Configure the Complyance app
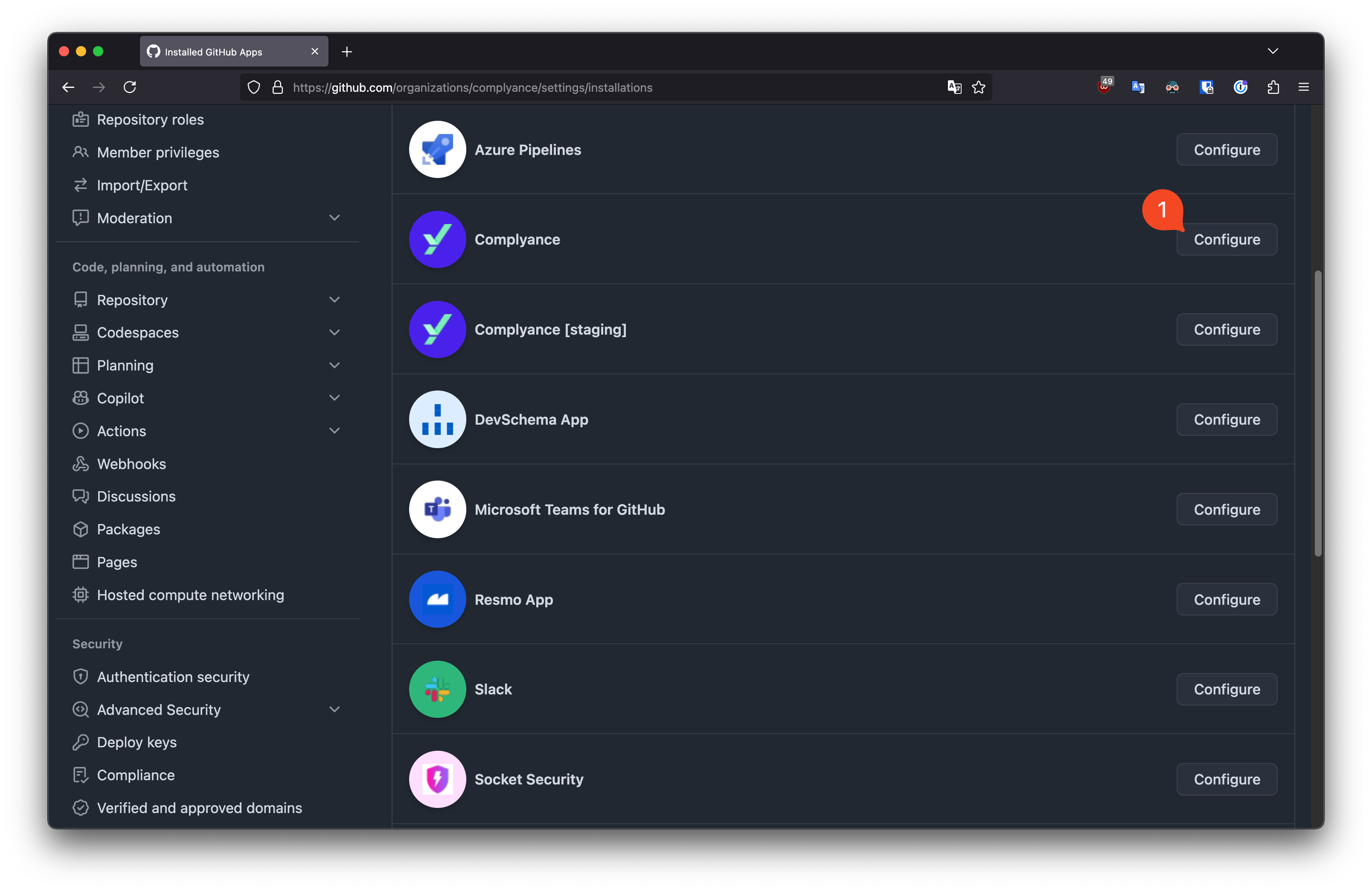This screenshot has height=892, width=1372. 1226,239
